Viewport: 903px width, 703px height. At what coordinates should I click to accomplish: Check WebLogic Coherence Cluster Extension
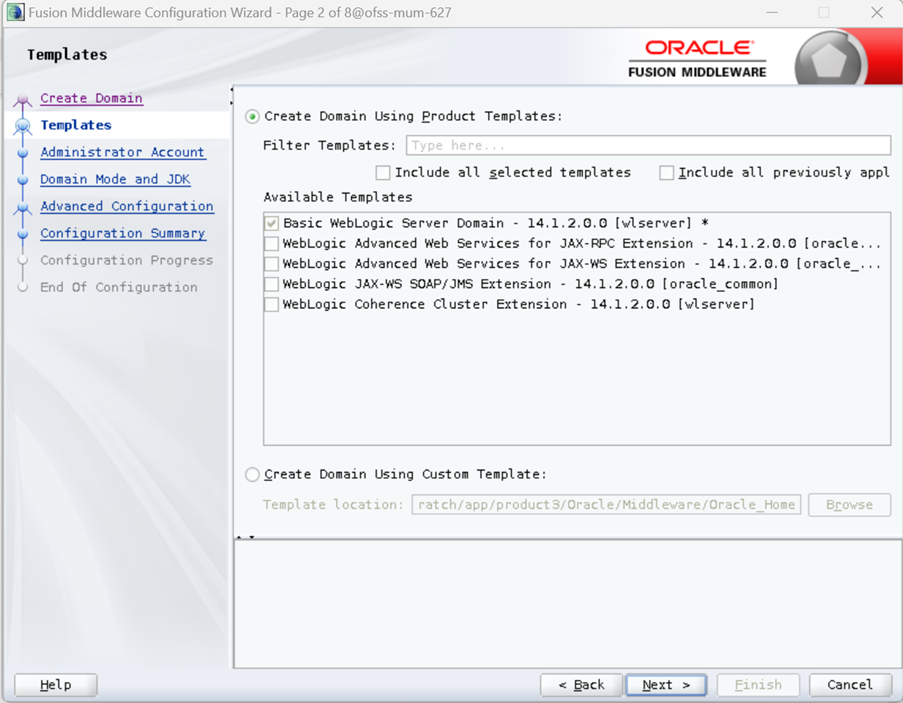coord(271,304)
